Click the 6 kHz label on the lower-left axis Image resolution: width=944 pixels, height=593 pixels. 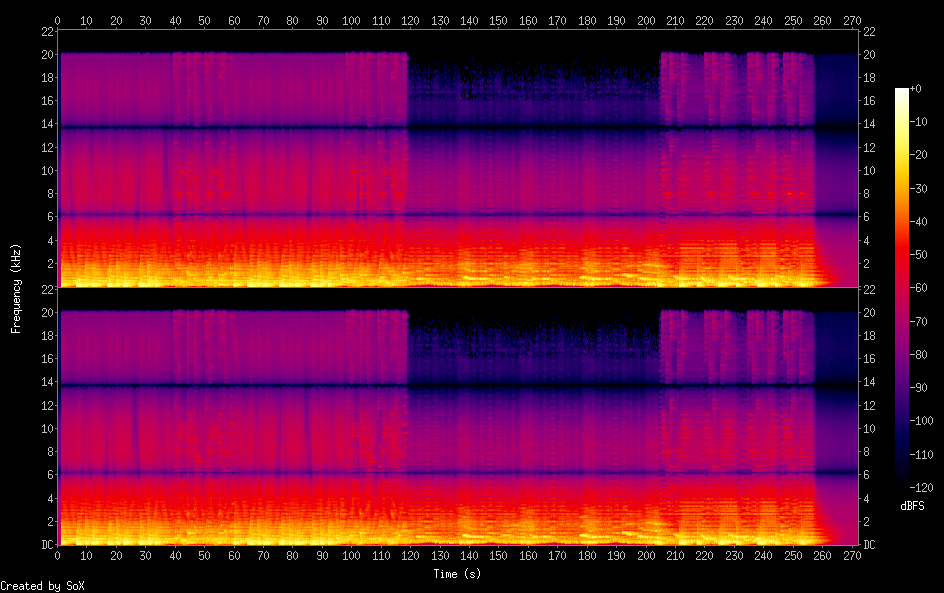coord(48,475)
